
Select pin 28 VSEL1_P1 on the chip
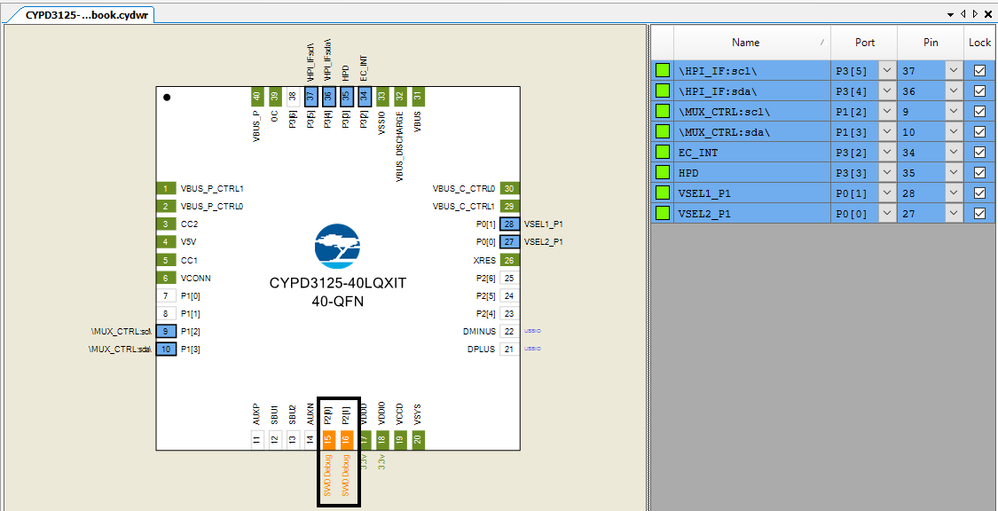510,224
